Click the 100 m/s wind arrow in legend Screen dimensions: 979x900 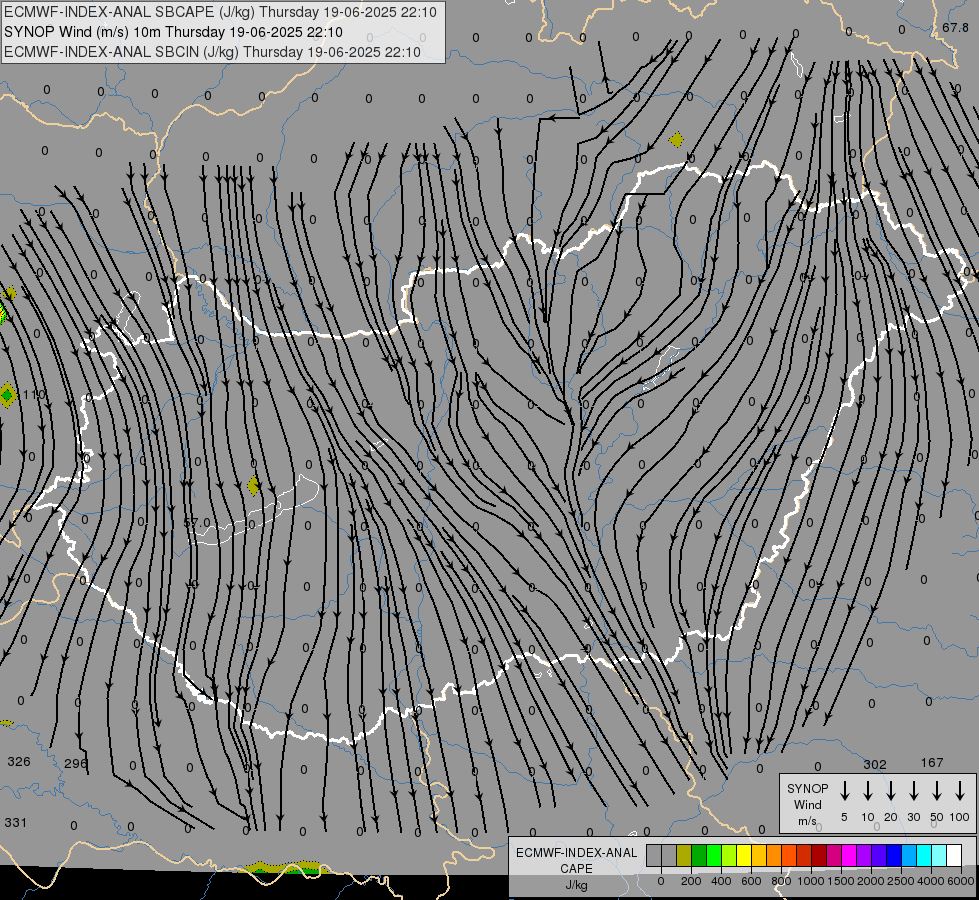[x=960, y=791]
